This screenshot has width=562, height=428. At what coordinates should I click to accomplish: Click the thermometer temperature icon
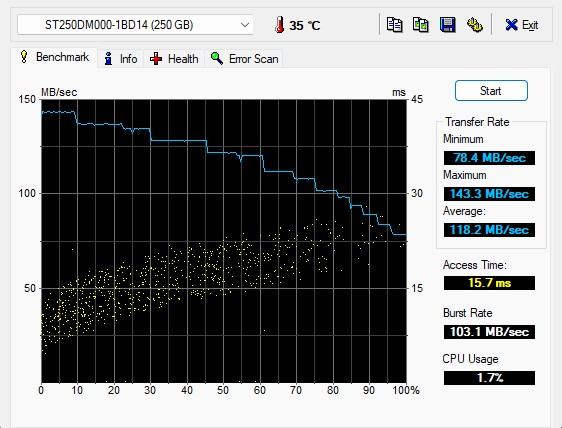coord(279,25)
